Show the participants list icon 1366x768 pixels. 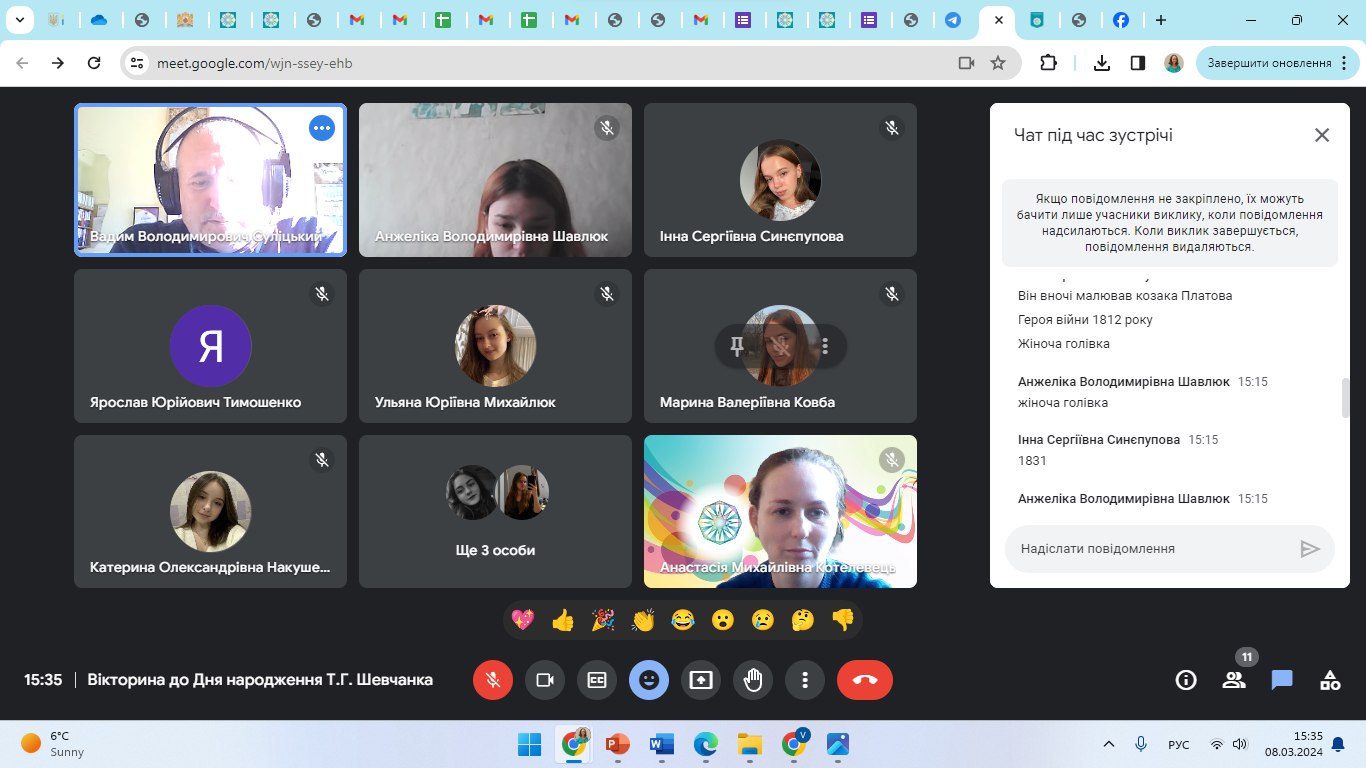[x=1234, y=680]
